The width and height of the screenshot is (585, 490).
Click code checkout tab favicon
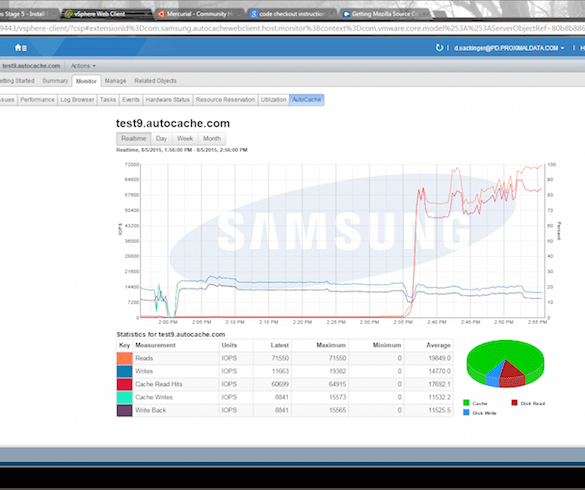click(x=254, y=14)
